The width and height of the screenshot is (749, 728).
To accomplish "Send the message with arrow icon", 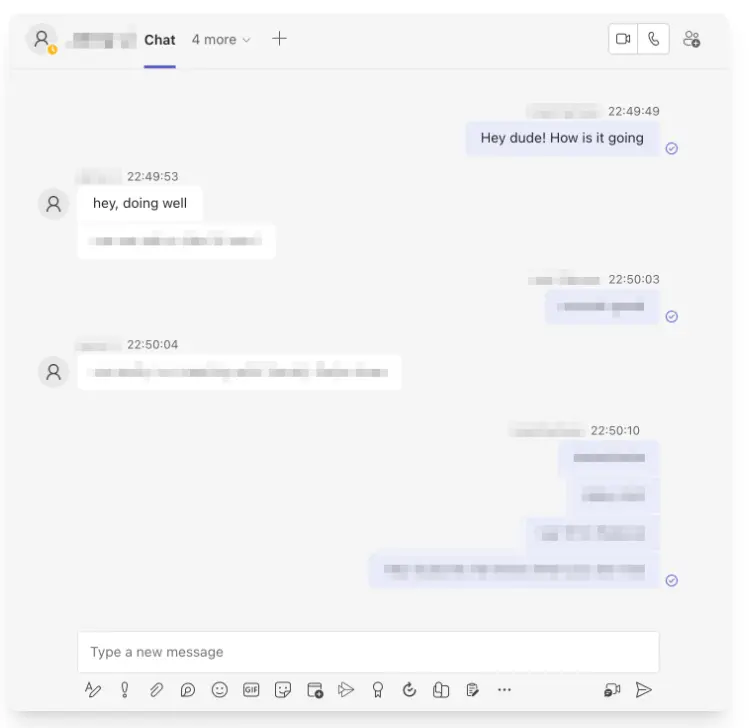I will click(643, 690).
